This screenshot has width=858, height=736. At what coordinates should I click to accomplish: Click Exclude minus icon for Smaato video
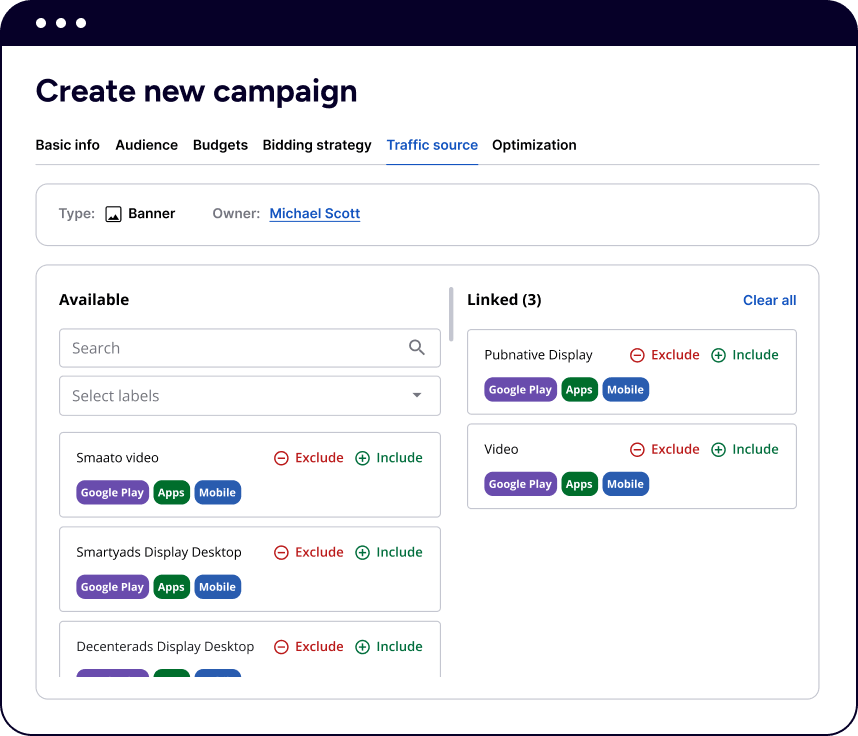click(x=281, y=458)
